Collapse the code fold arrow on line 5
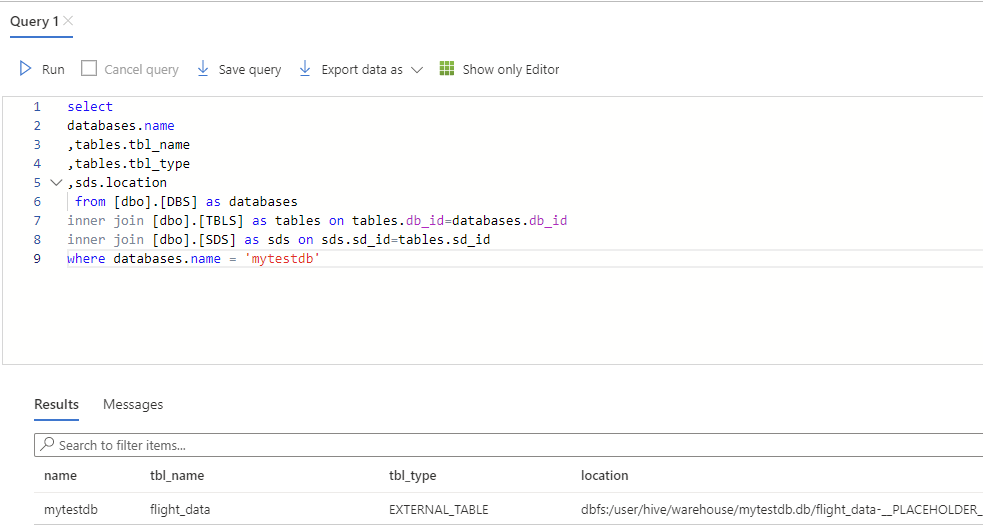983x529 pixels. coord(55,183)
